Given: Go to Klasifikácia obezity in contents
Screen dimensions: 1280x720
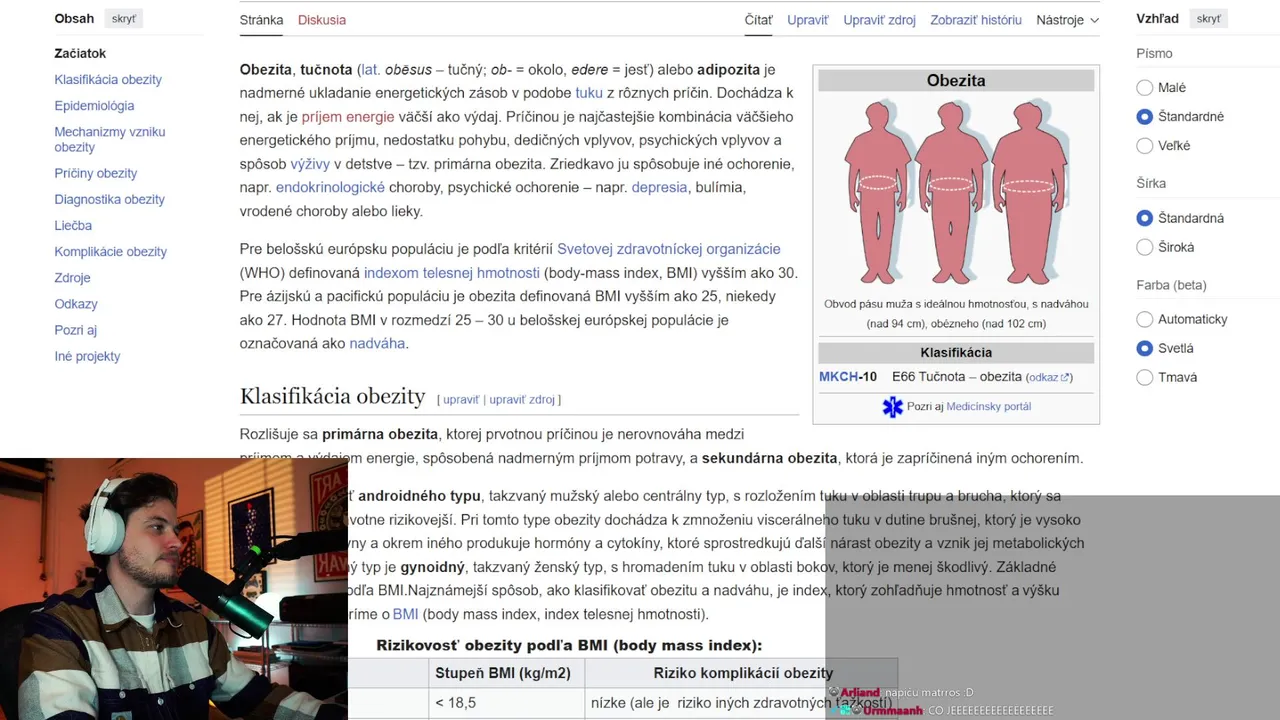Looking at the screenshot, I should (x=108, y=80).
